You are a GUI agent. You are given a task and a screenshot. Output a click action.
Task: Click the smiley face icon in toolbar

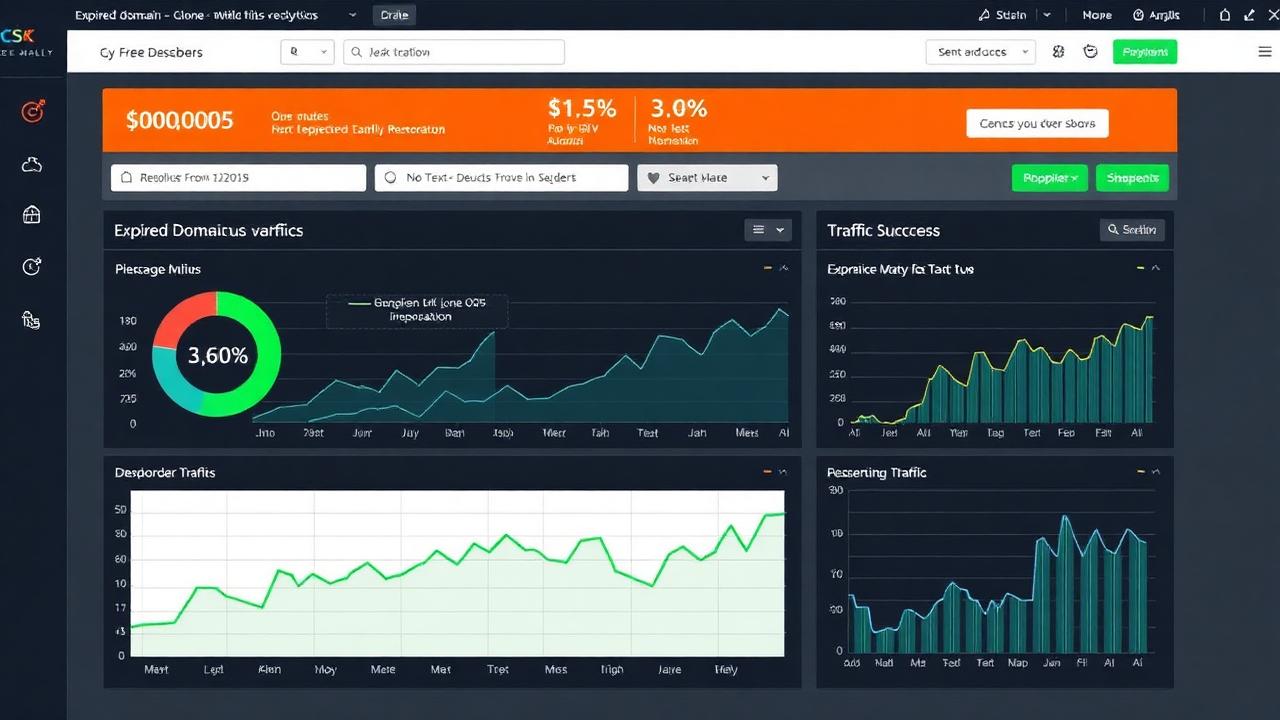1091,52
